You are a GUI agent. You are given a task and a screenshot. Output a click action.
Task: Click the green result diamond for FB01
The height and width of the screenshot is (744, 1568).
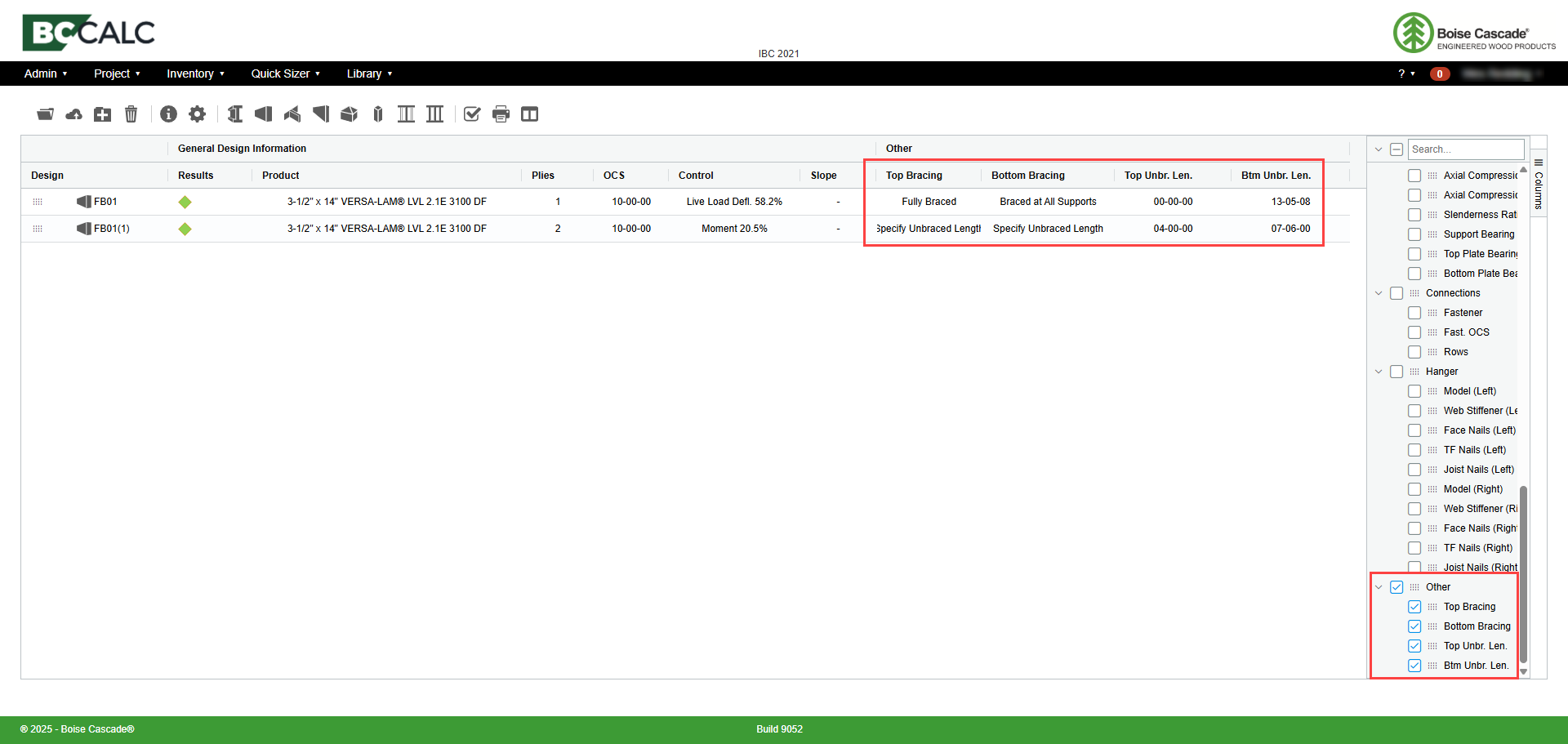coord(185,202)
